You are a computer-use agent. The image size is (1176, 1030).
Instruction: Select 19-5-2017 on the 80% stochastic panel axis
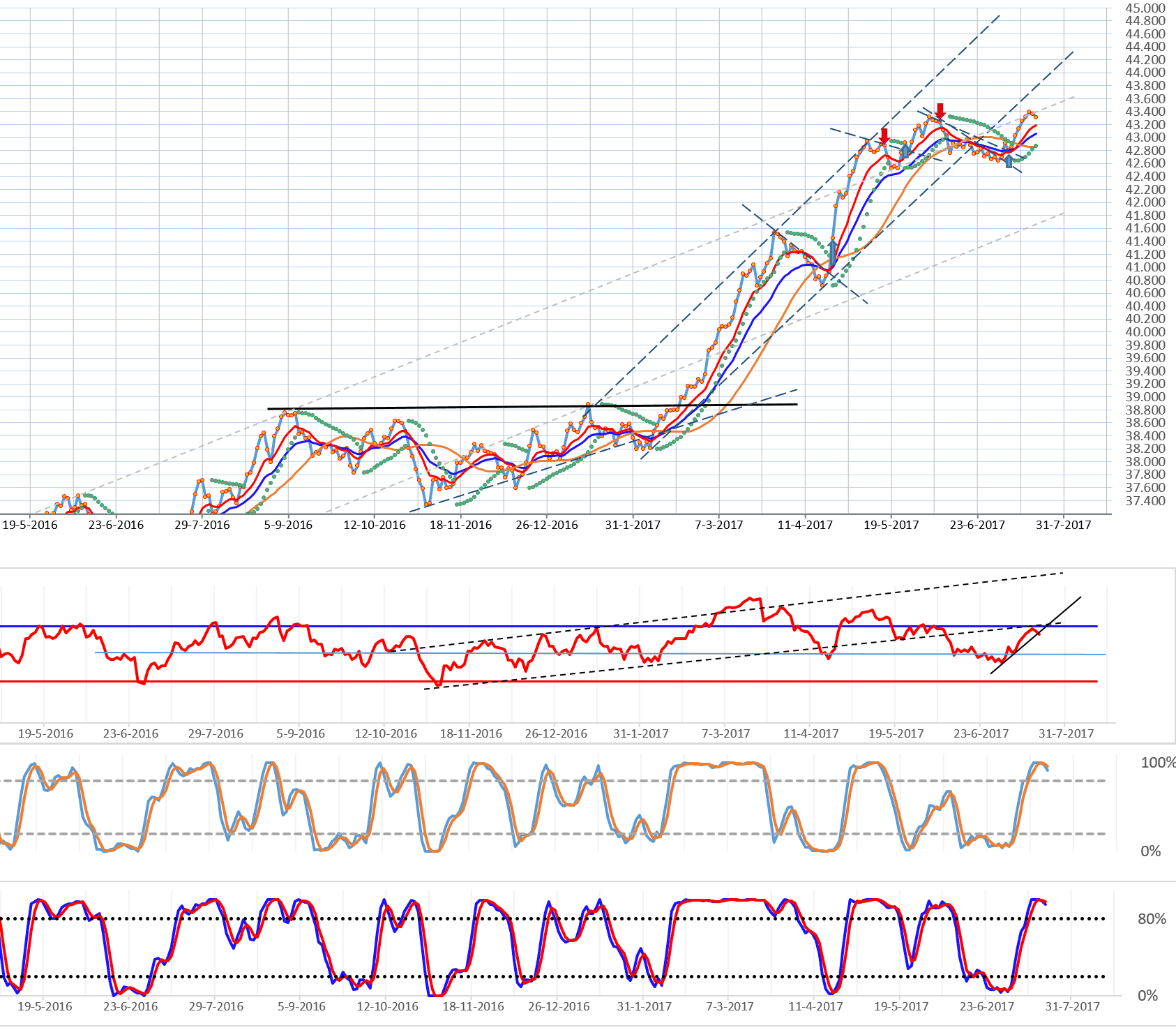901,1006
